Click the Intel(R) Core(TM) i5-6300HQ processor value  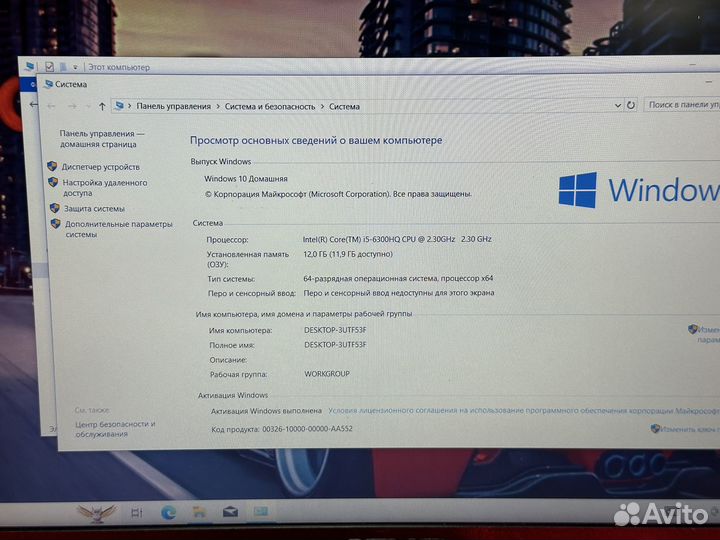pyautogui.click(x=397, y=239)
